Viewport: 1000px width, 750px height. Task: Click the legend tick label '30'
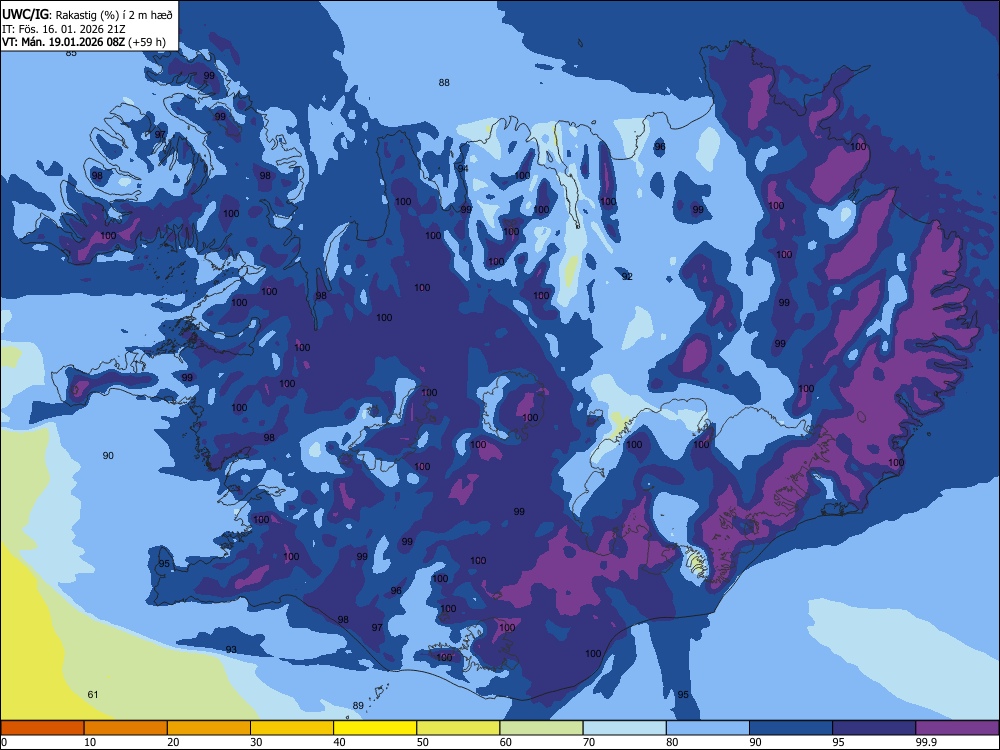tap(256, 742)
